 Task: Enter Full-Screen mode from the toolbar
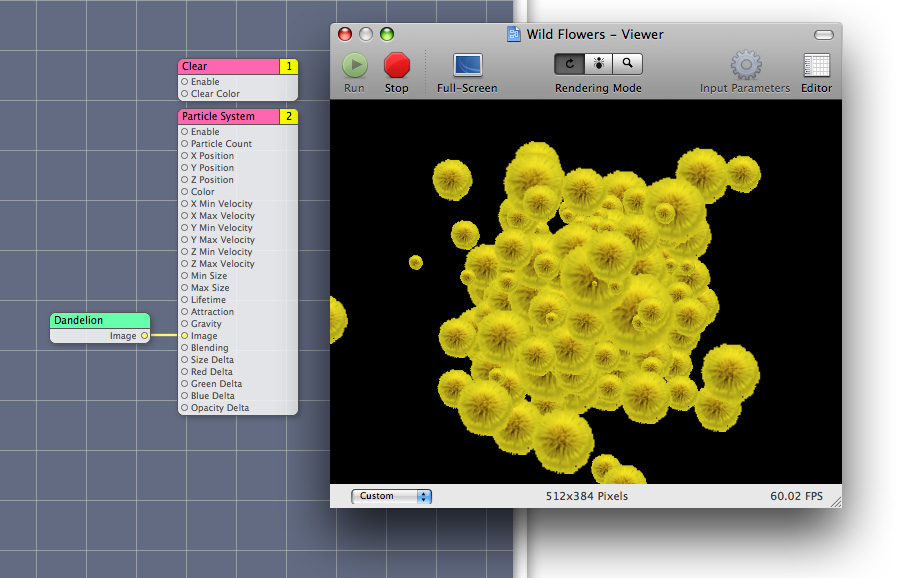click(467, 66)
